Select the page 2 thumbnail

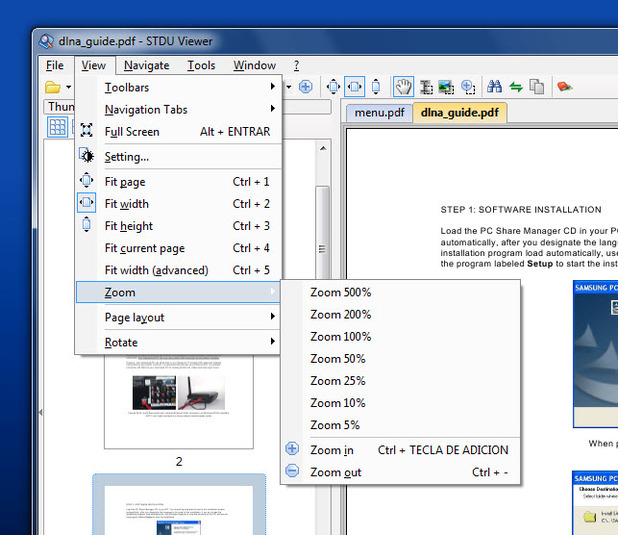(179, 388)
